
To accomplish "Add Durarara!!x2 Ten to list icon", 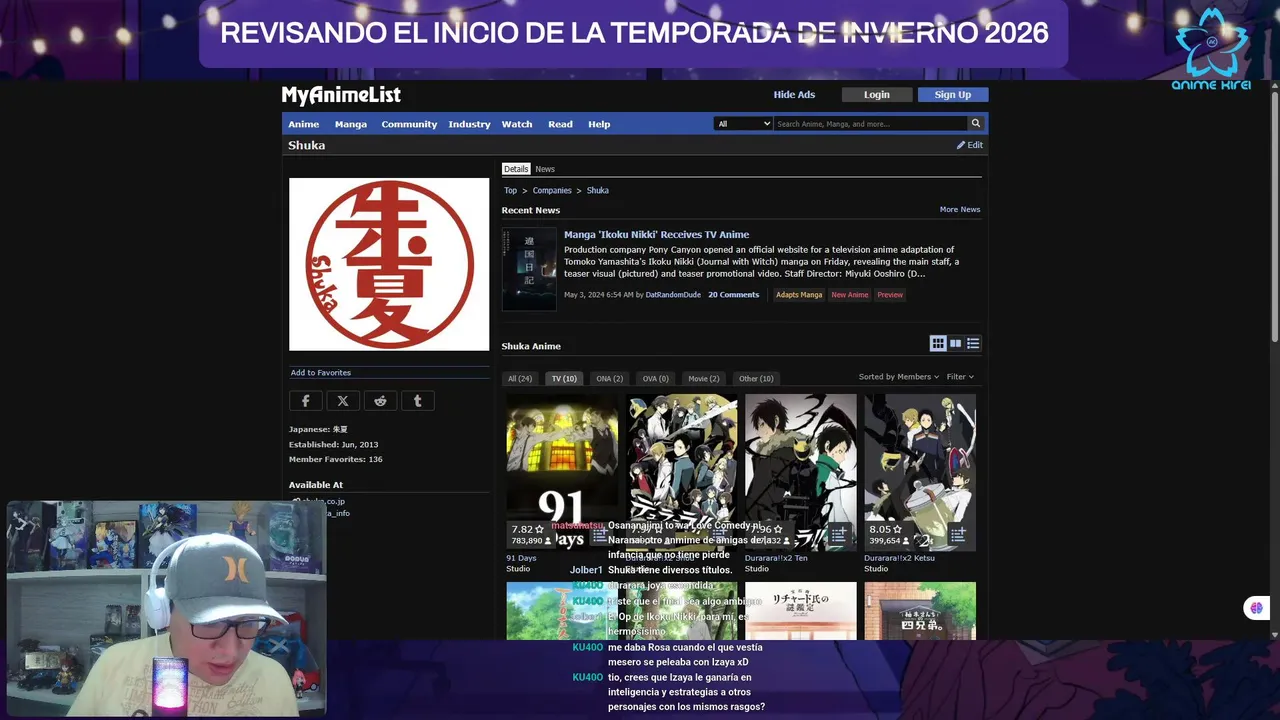I will 838,536.
